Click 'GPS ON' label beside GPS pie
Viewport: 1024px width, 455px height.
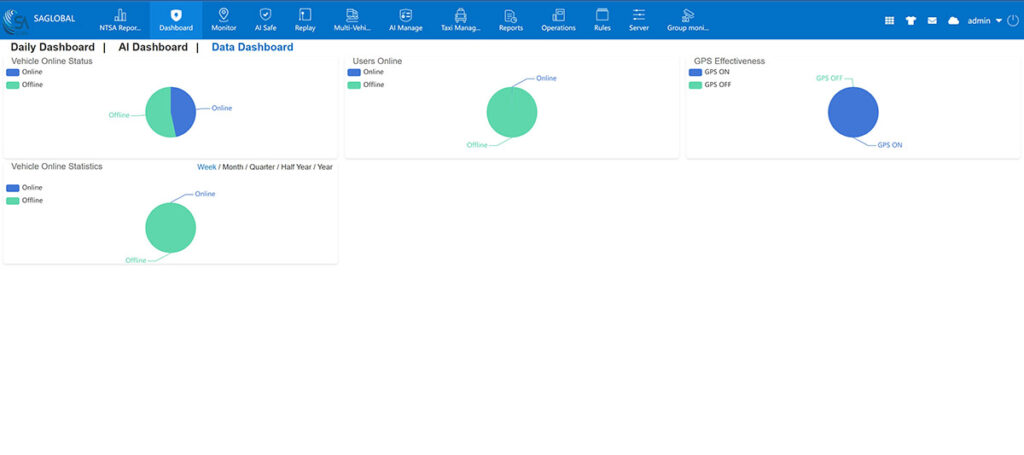coord(889,145)
